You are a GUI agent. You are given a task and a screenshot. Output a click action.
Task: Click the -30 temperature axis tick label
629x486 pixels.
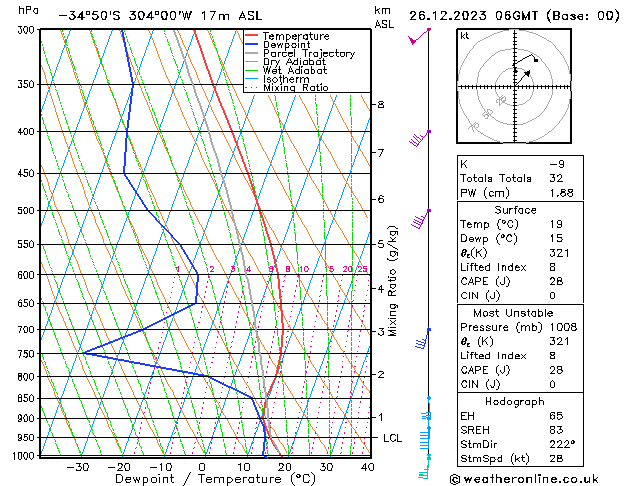[x=78, y=467]
